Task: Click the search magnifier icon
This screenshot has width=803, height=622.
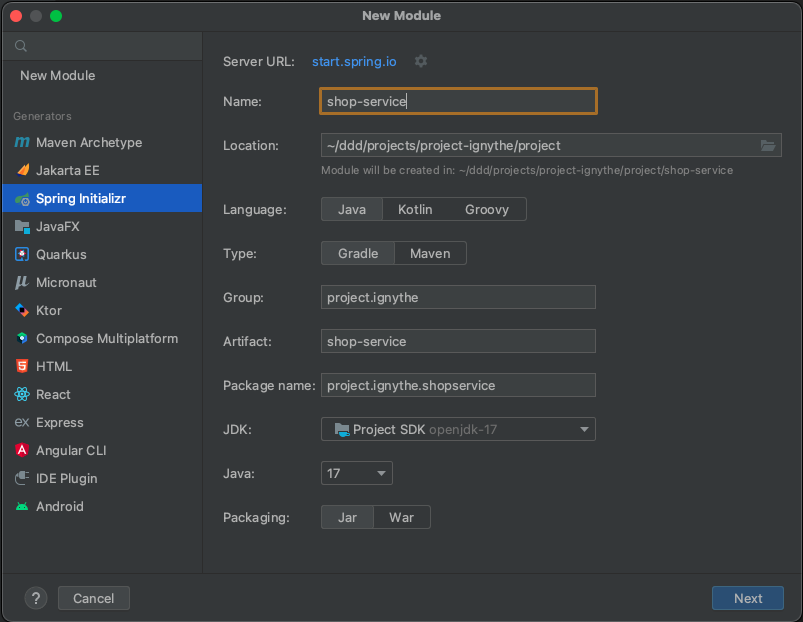Action: [20, 46]
